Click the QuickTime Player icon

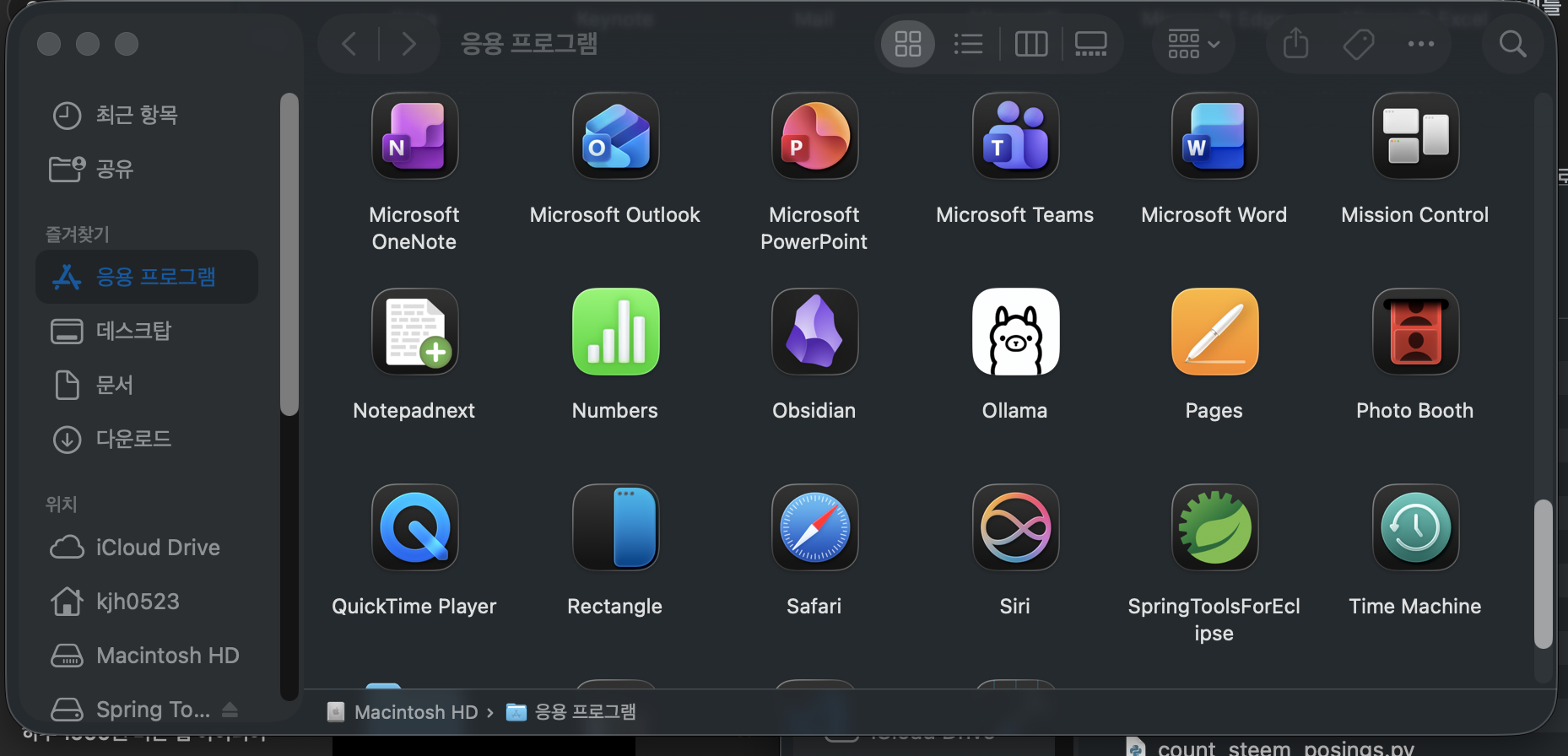(414, 527)
